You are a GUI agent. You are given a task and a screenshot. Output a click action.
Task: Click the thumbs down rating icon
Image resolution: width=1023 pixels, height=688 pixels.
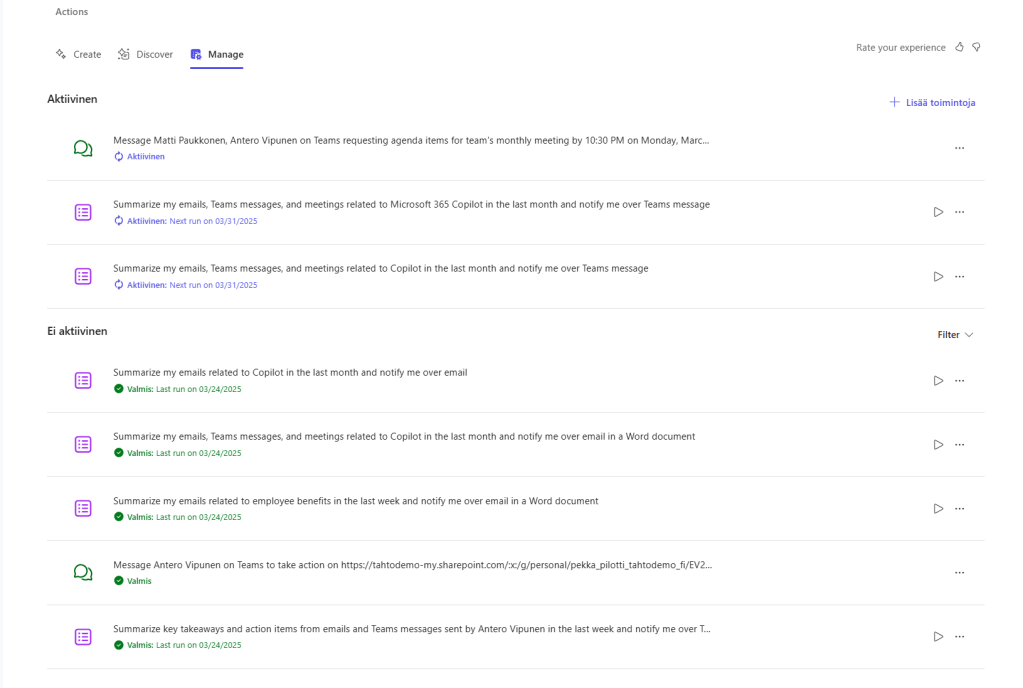pyautogui.click(x=976, y=47)
